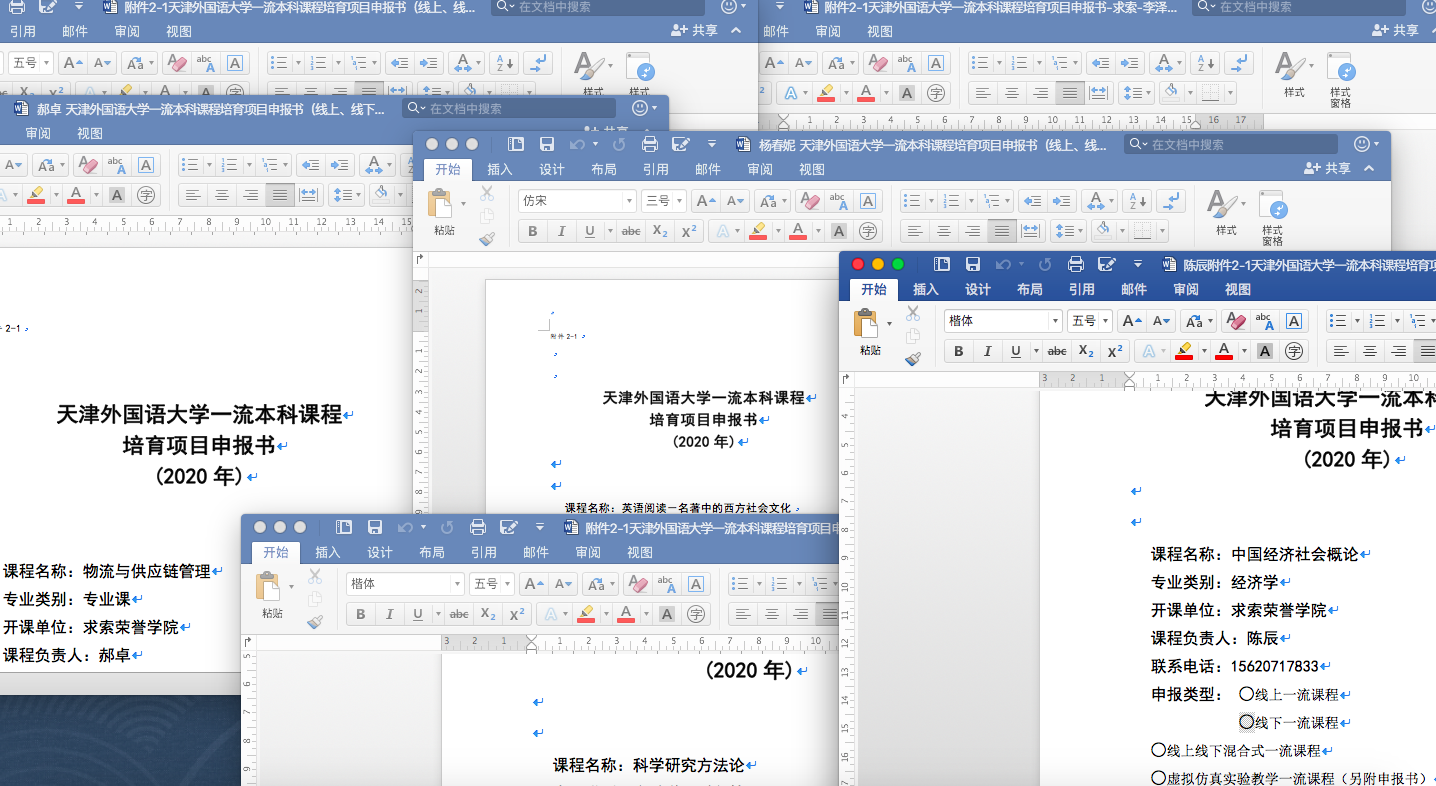Click 样式 styles button in 杨春妮 window
Screen dimensions: 1436x786
1225,212
